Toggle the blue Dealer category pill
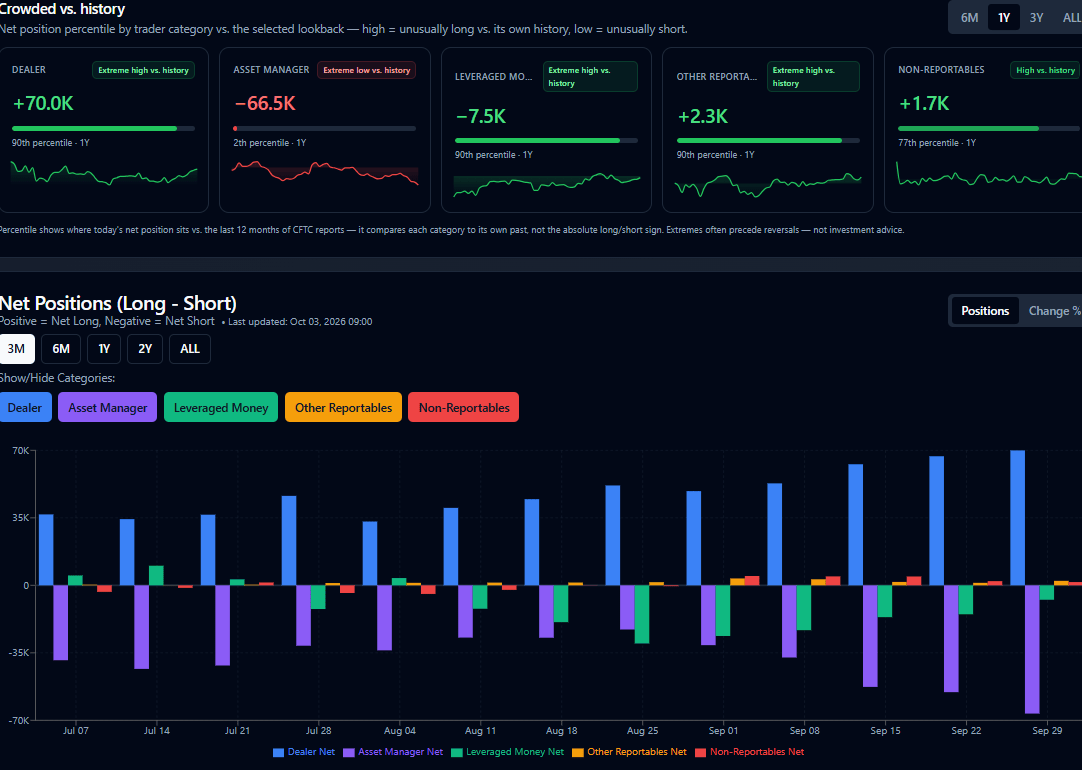The image size is (1082, 770). [x=25, y=407]
